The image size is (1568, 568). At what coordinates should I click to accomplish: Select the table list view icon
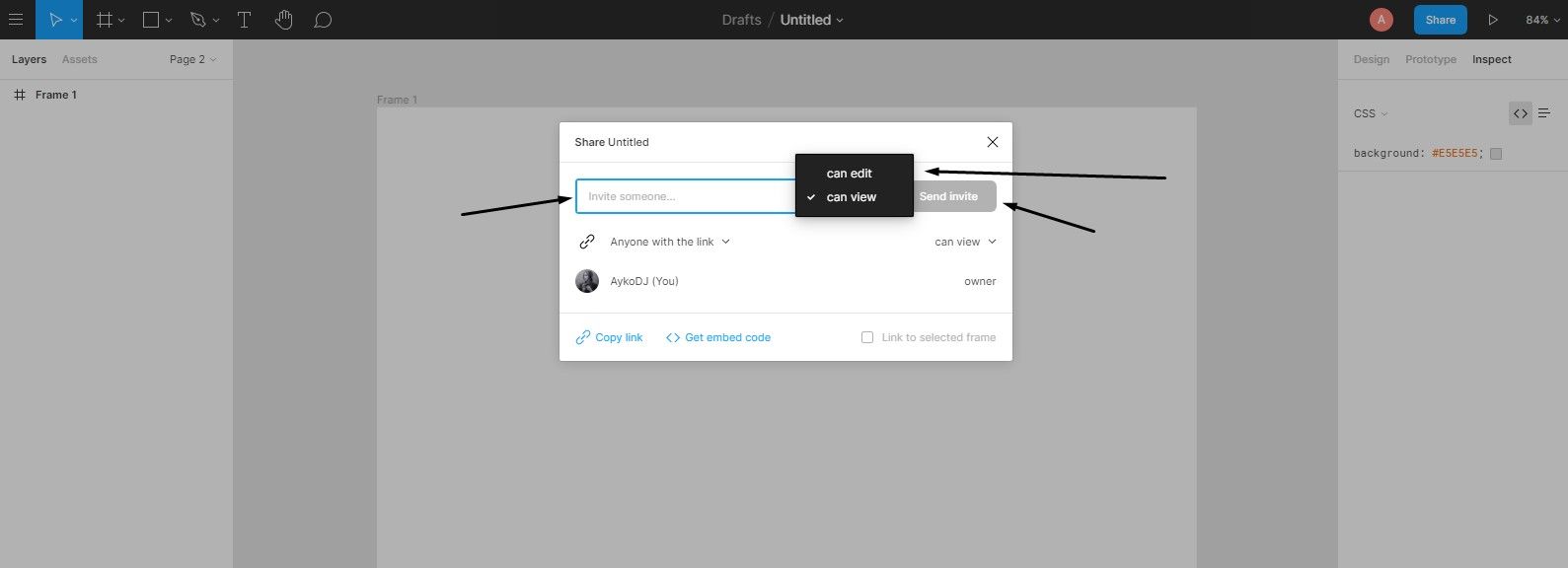(x=1544, y=113)
